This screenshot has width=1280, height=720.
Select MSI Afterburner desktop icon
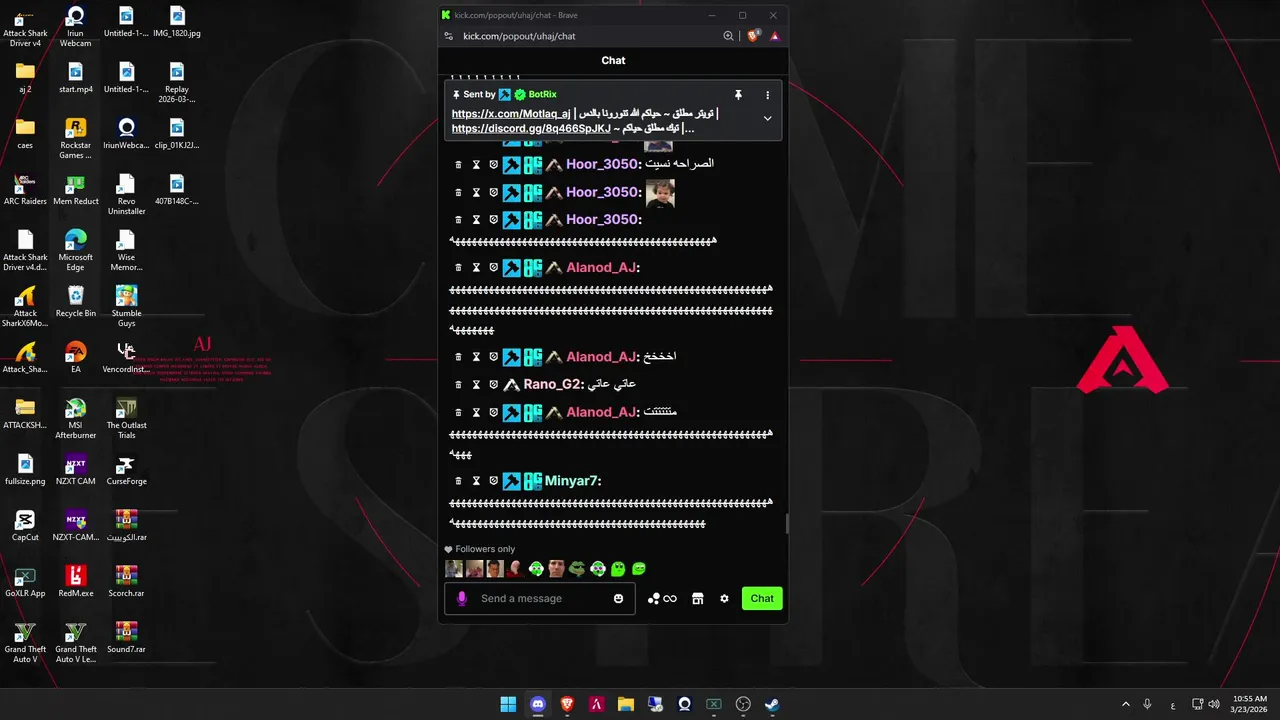76,418
